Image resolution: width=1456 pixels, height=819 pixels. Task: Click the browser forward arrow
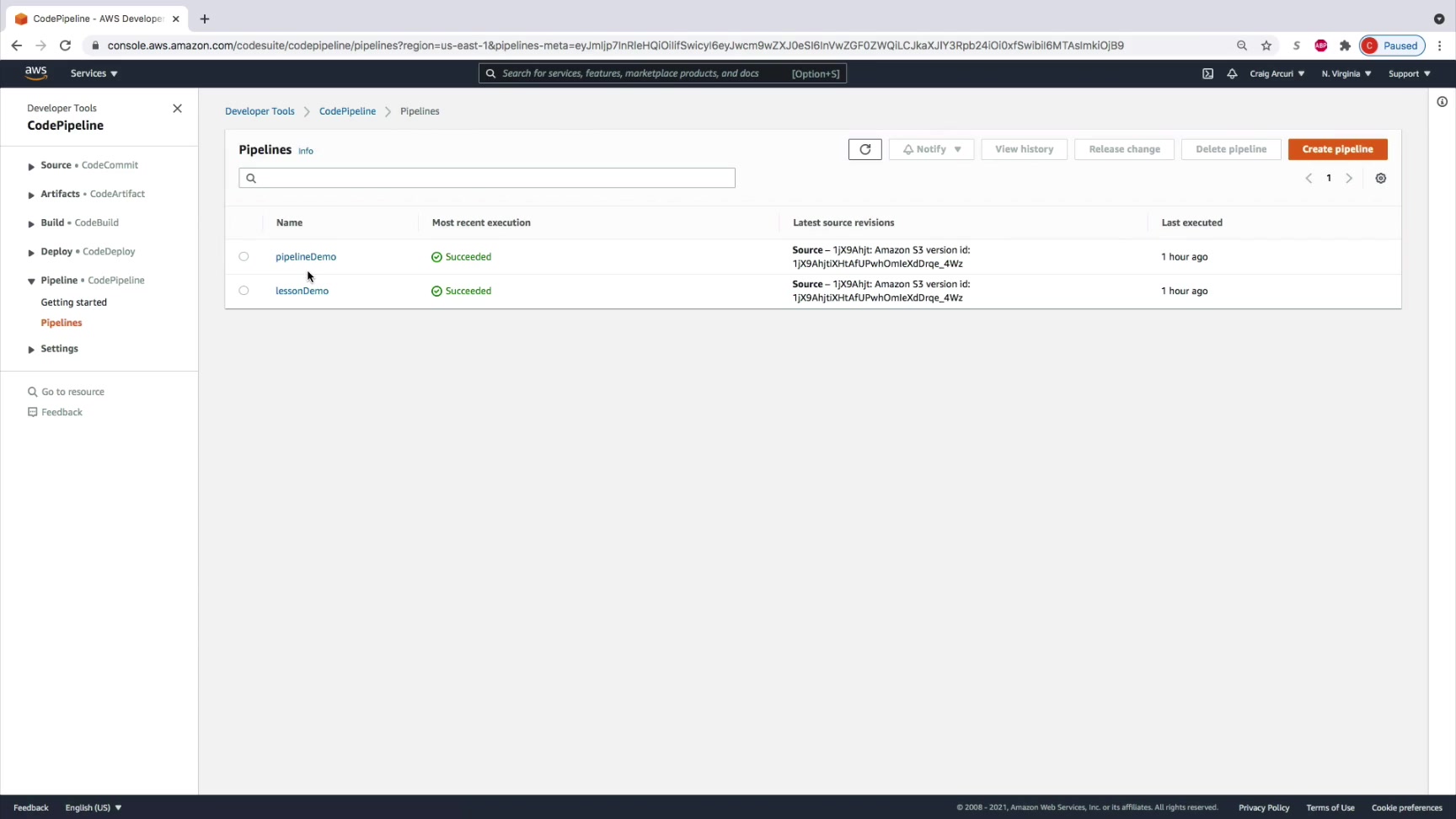[x=40, y=45]
